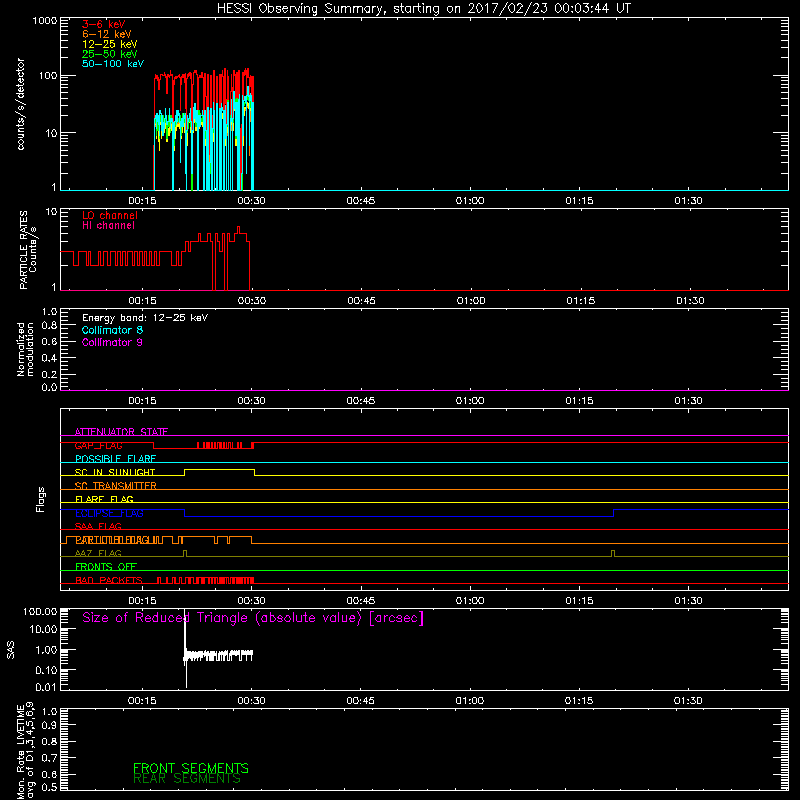This screenshot has height=800, width=800.
Task: Select the REAR SEGMENTS legend label
Action: tap(187, 779)
